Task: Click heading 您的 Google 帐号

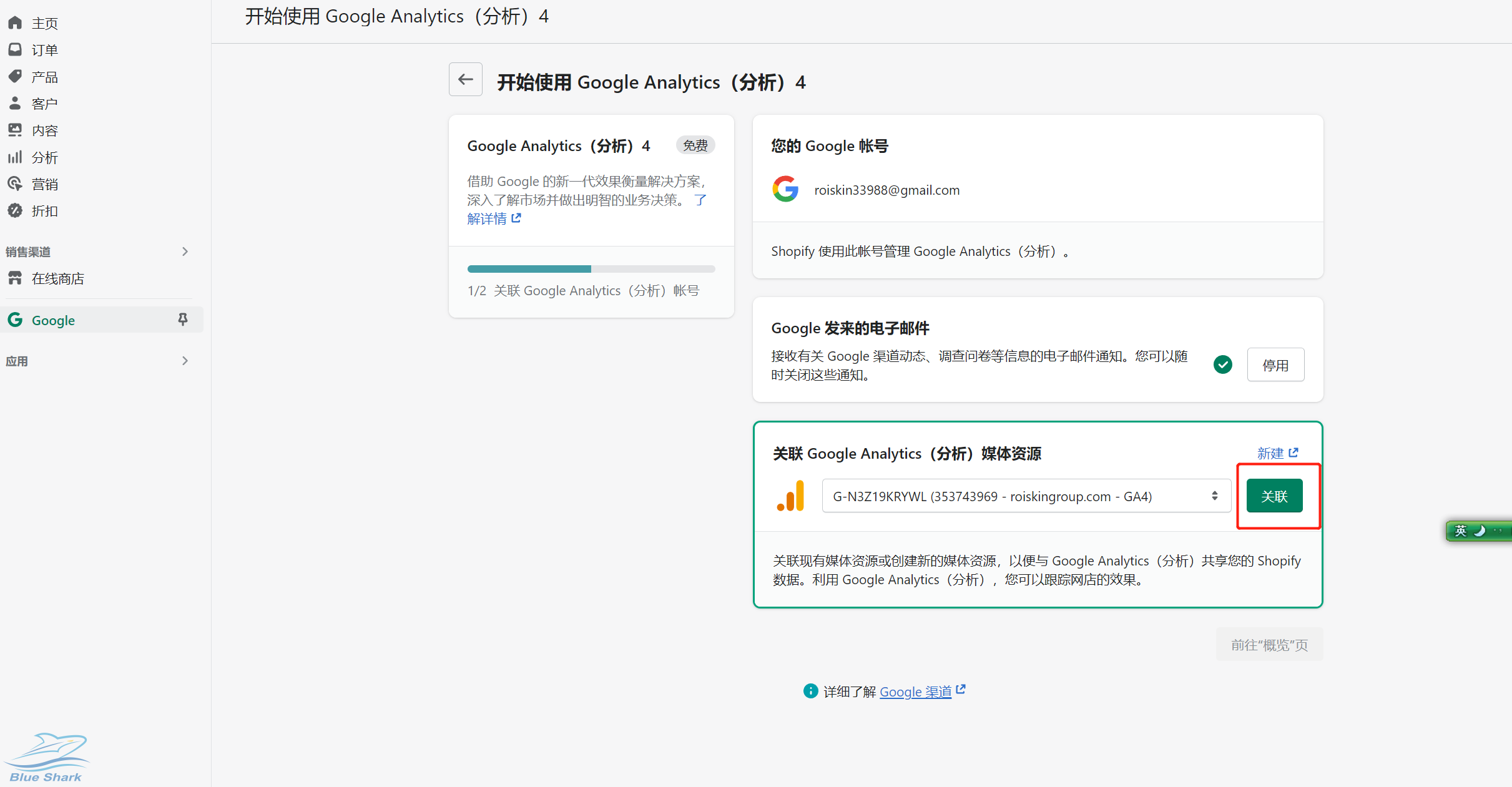Action: 830,145
